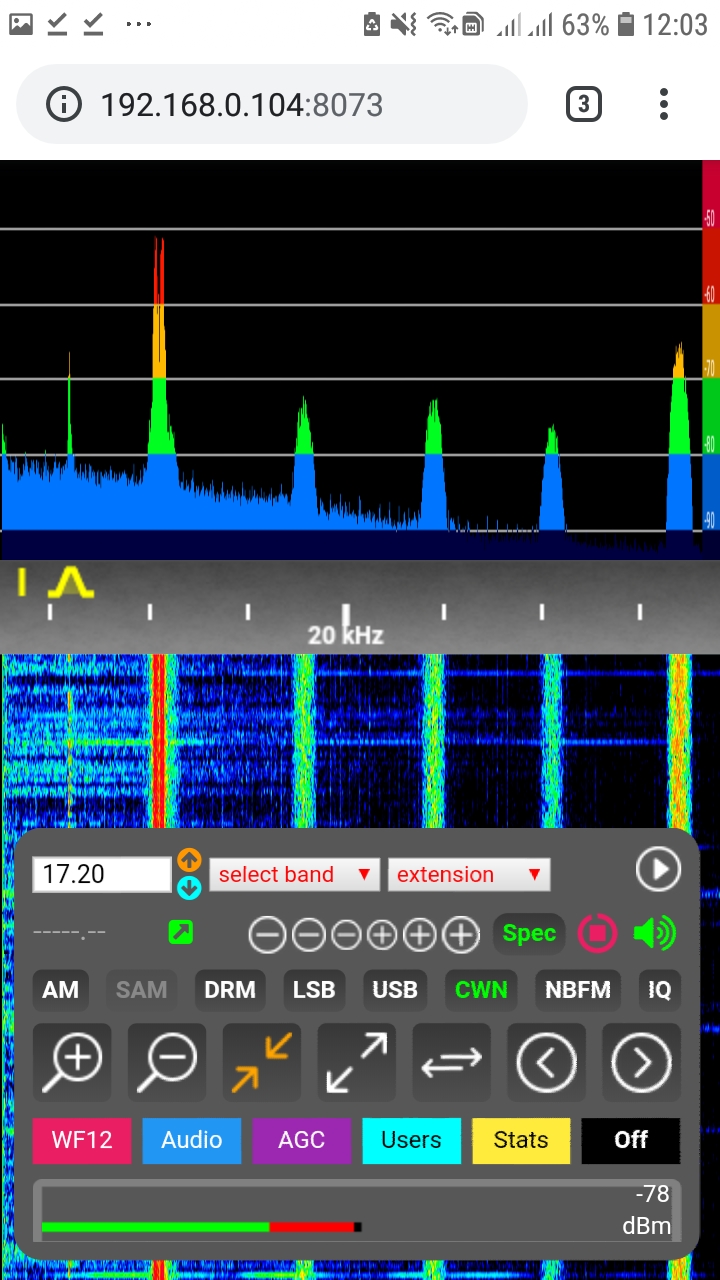This screenshot has height=1280, width=720.
Task: Select the NBFM mode button
Action: coord(578,990)
